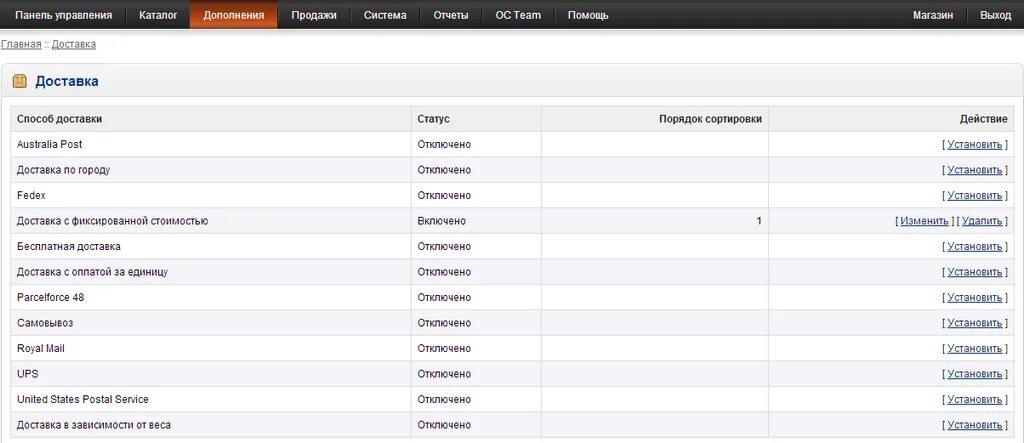
Task: Select the Самовывоз row name
Action: click(x=45, y=323)
